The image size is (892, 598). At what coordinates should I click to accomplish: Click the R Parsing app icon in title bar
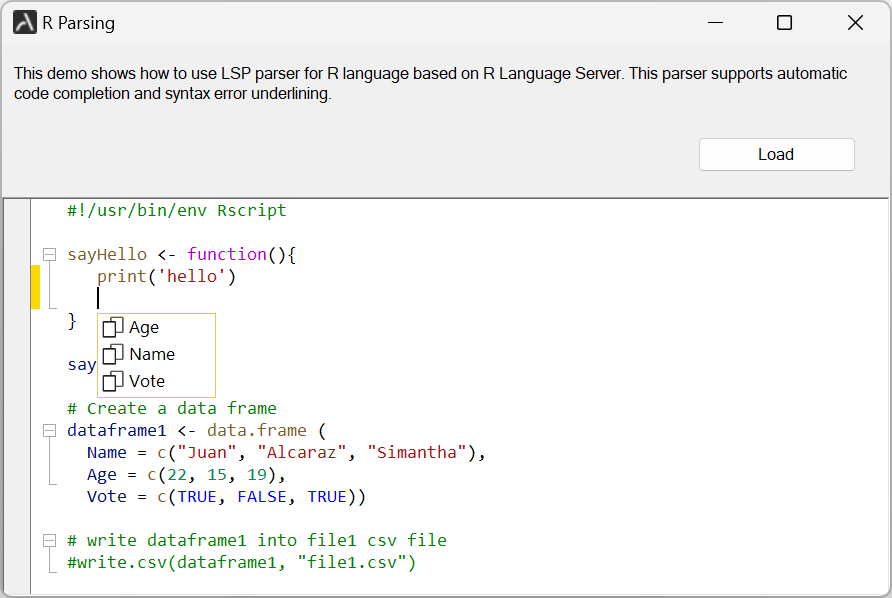click(x=24, y=23)
